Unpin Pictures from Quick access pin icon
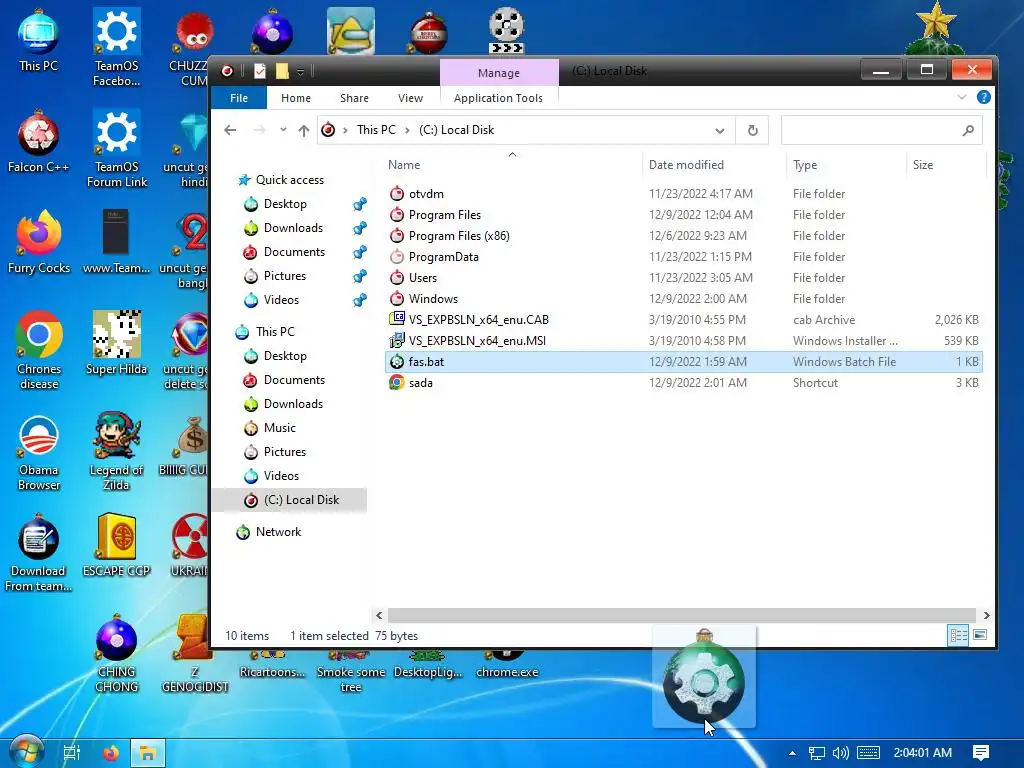This screenshot has width=1024, height=768. pos(359,276)
